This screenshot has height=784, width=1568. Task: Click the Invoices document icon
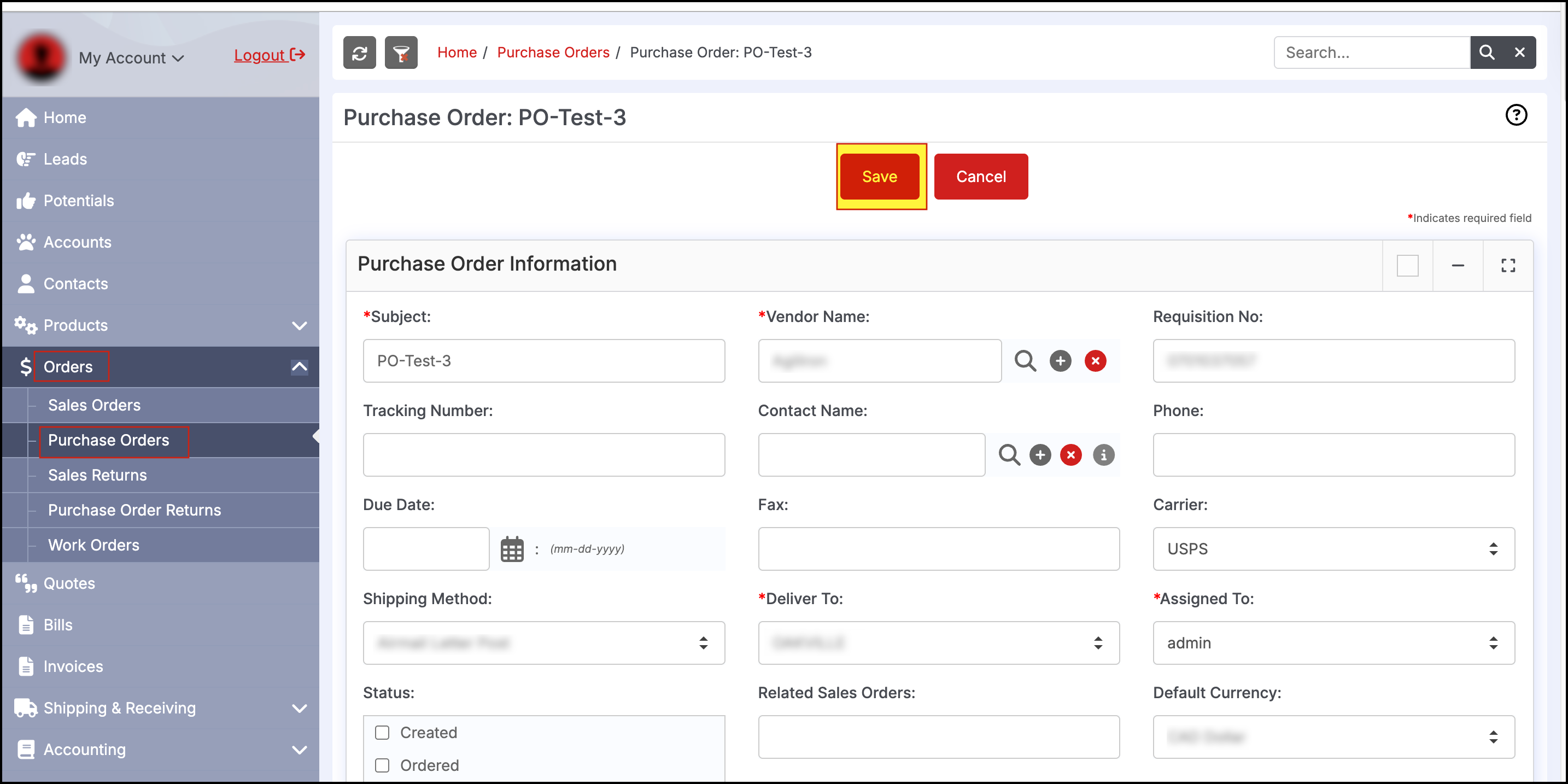point(26,666)
